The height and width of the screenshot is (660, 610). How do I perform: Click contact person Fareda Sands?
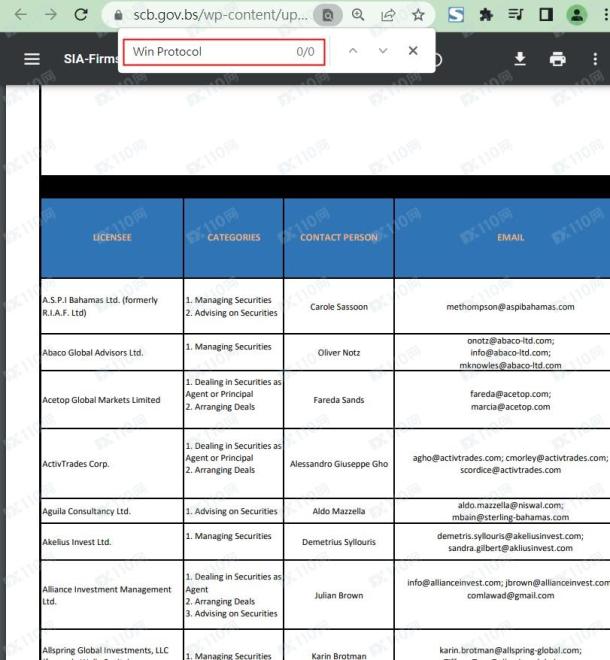[x=339, y=400]
